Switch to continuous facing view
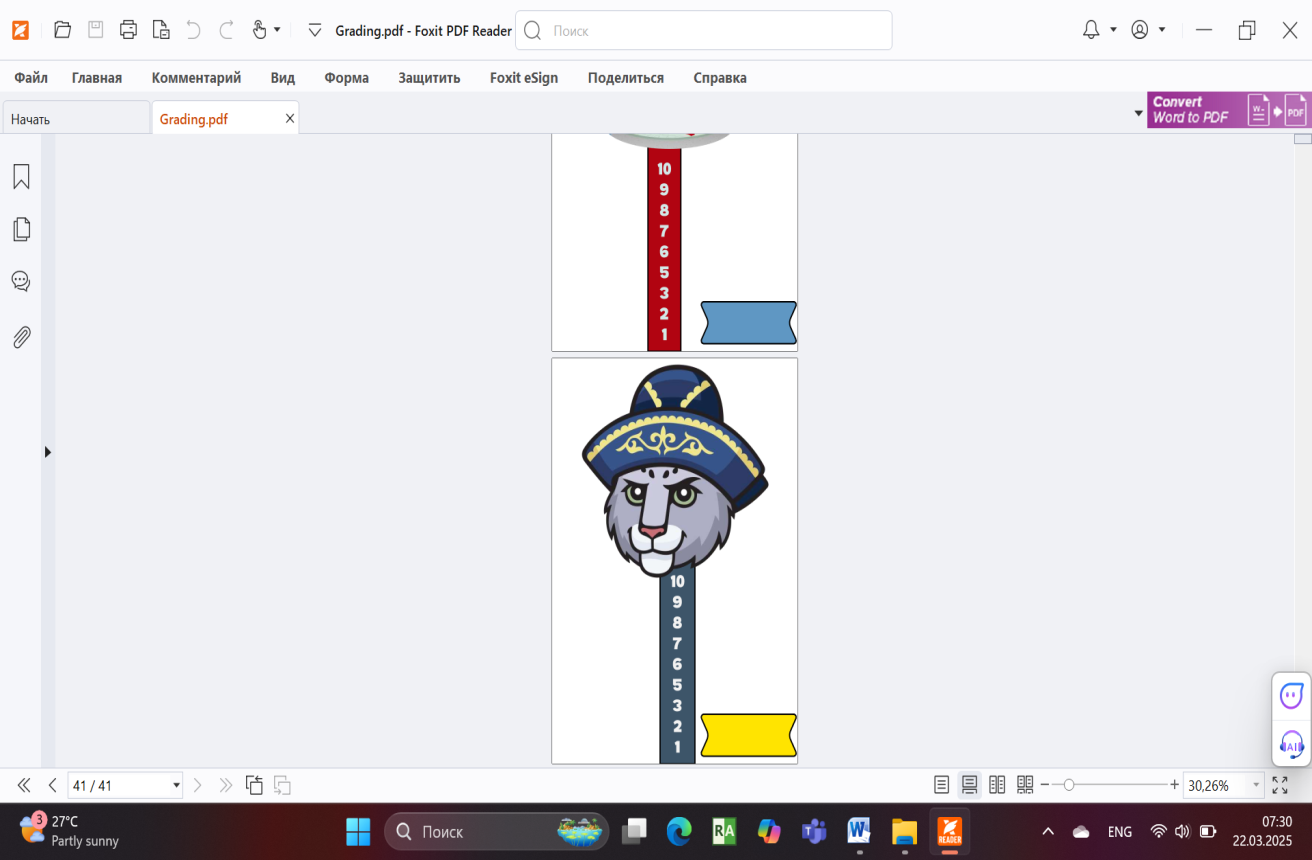Viewport: 1312px width, 860px height. [x=1025, y=785]
